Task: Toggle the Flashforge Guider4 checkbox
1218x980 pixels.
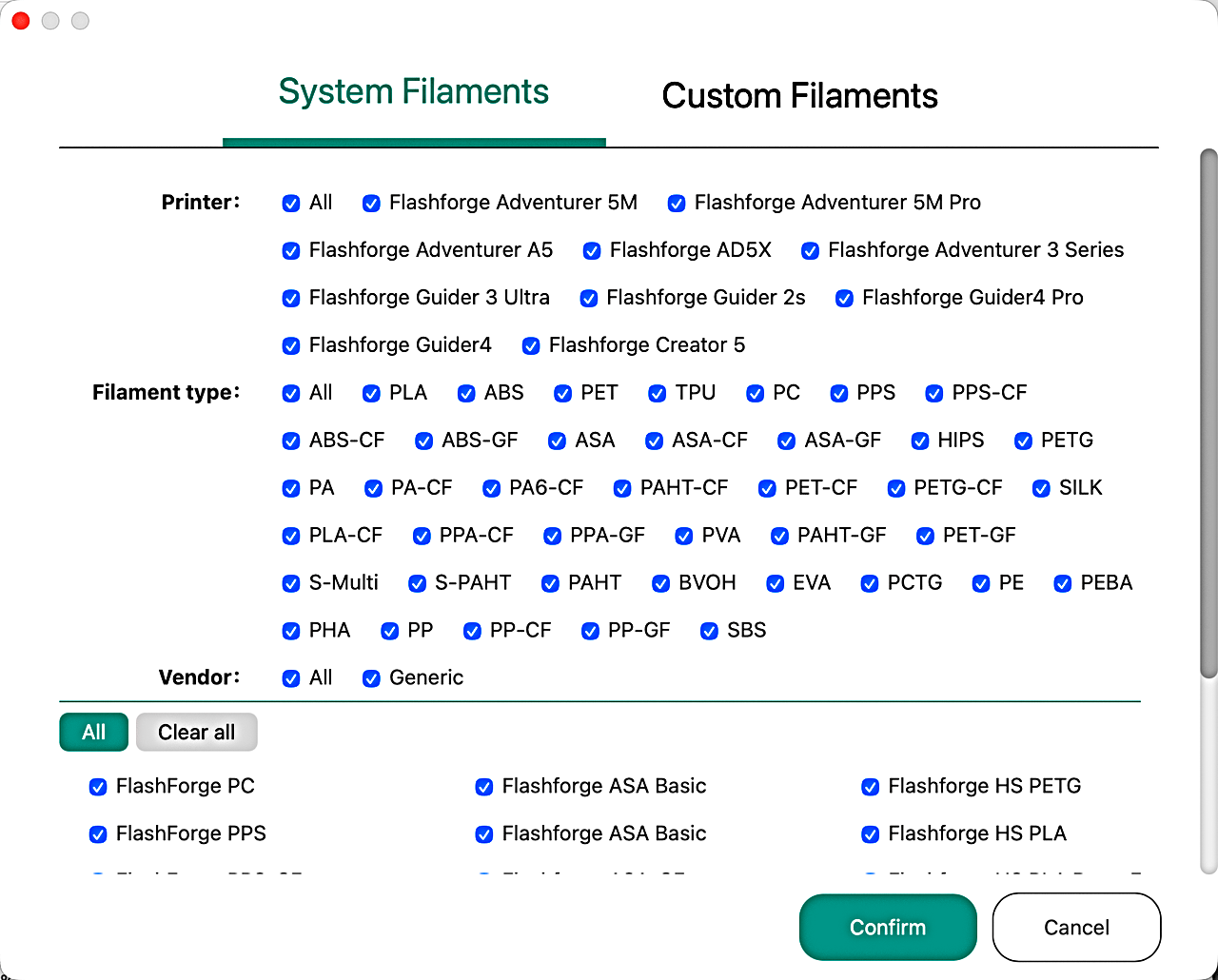Action: (x=291, y=345)
